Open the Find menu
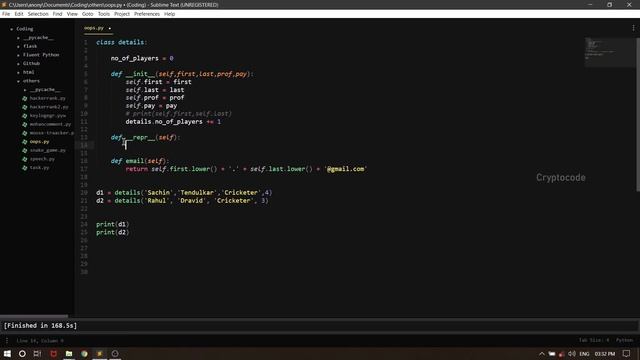Screen dimensions: 640x360 57,14
